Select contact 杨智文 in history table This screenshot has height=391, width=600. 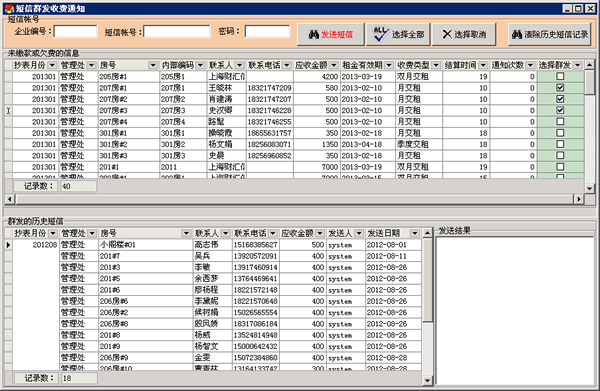[212, 346]
